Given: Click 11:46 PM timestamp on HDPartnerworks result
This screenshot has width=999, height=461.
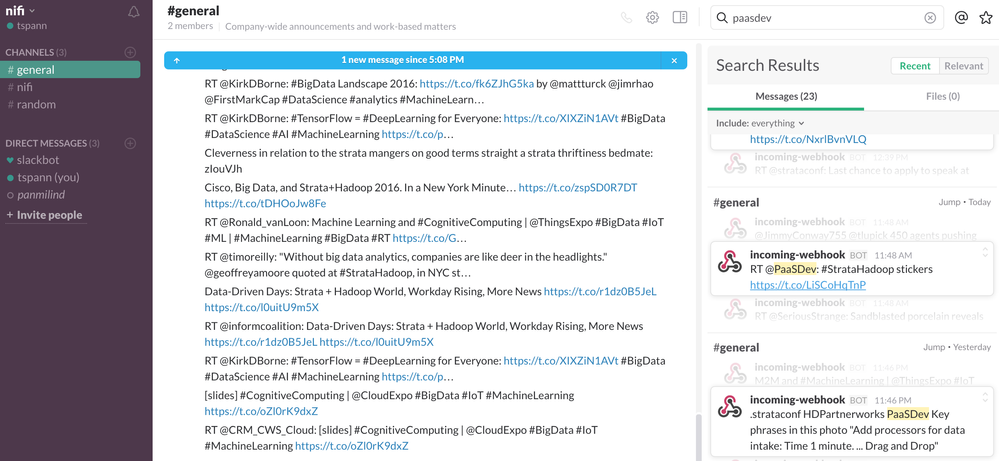Looking at the screenshot, I should point(893,401).
